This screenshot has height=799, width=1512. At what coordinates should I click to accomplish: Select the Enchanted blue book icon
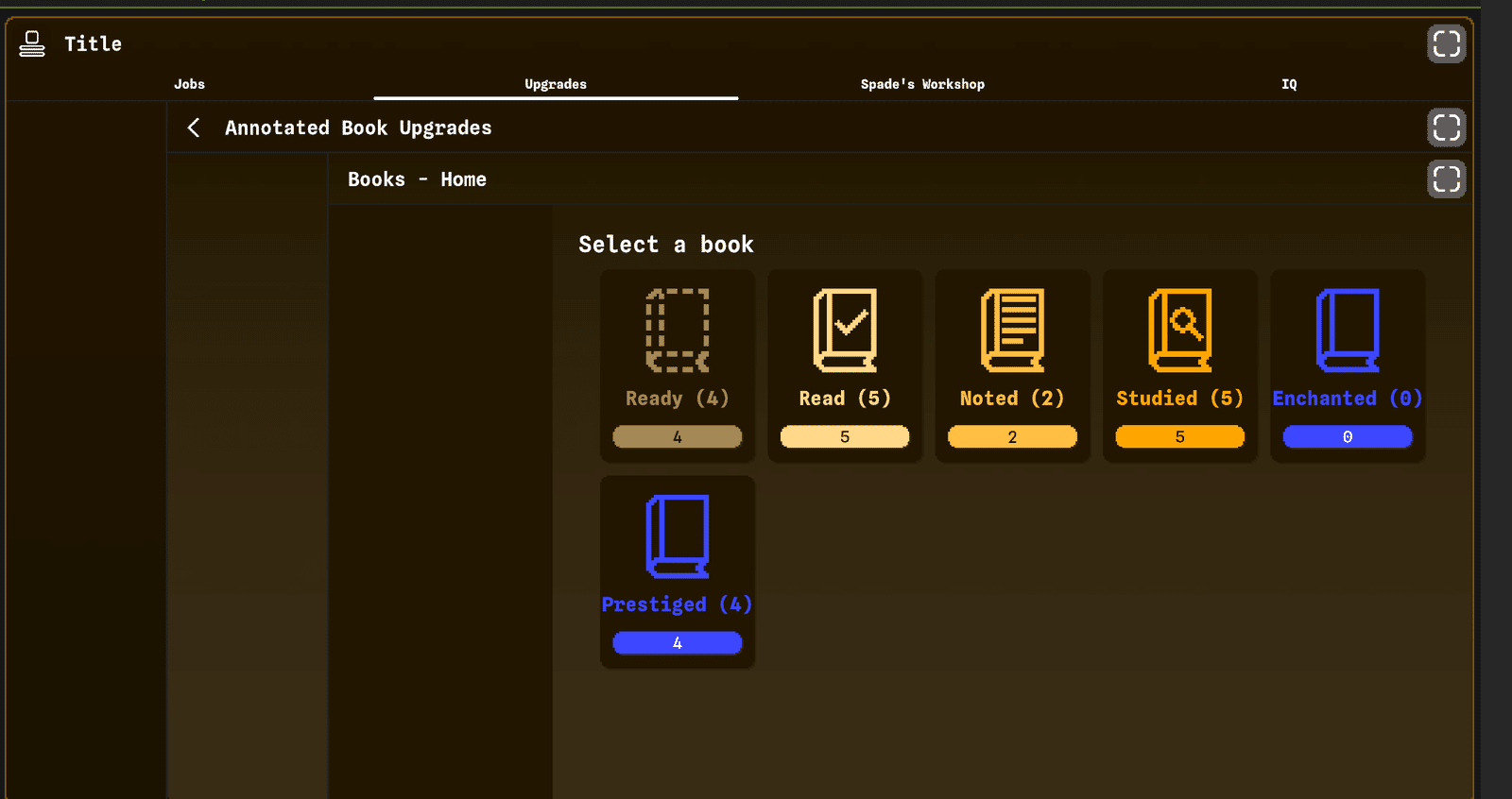click(x=1348, y=331)
